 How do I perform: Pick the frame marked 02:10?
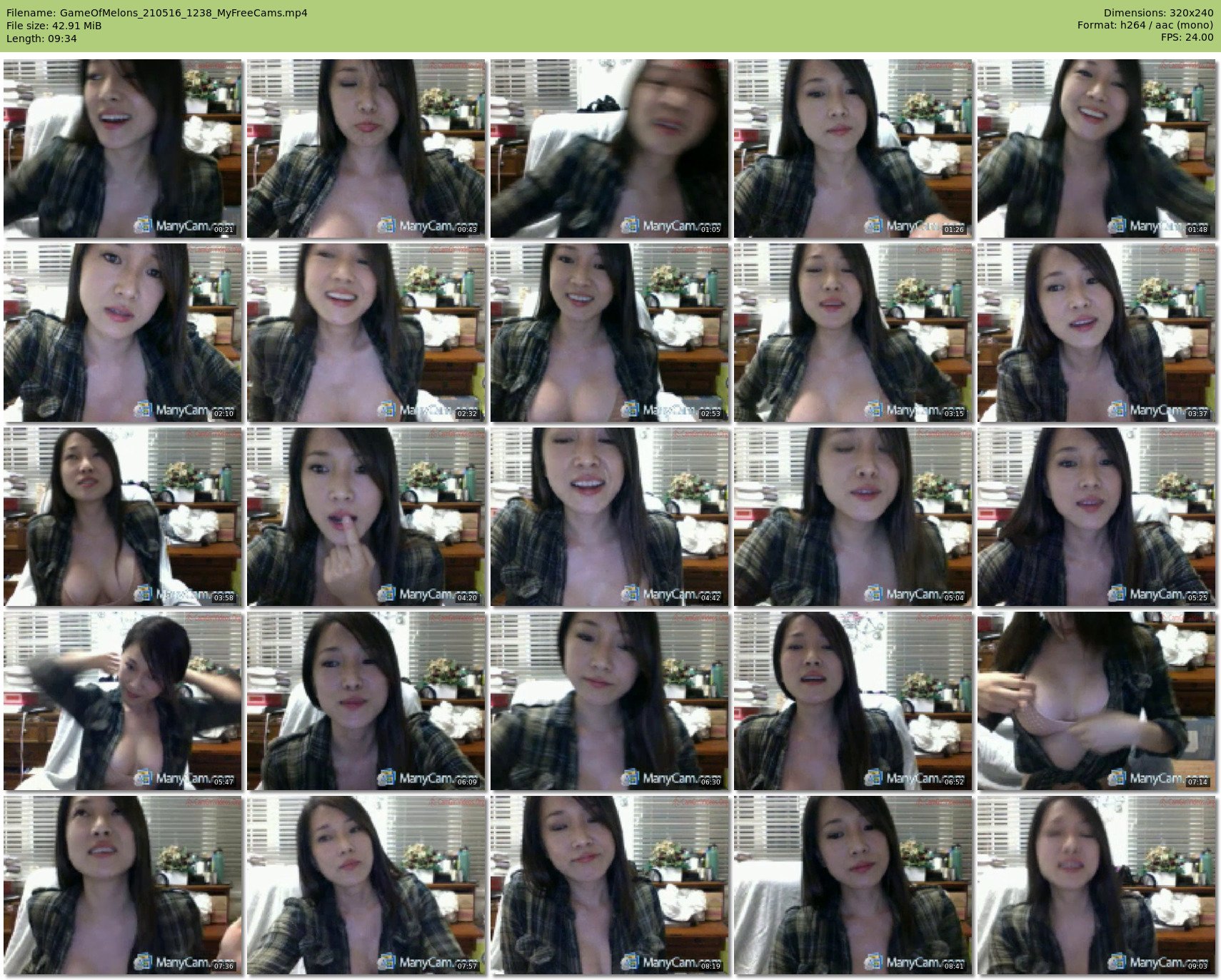(x=123, y=333)
